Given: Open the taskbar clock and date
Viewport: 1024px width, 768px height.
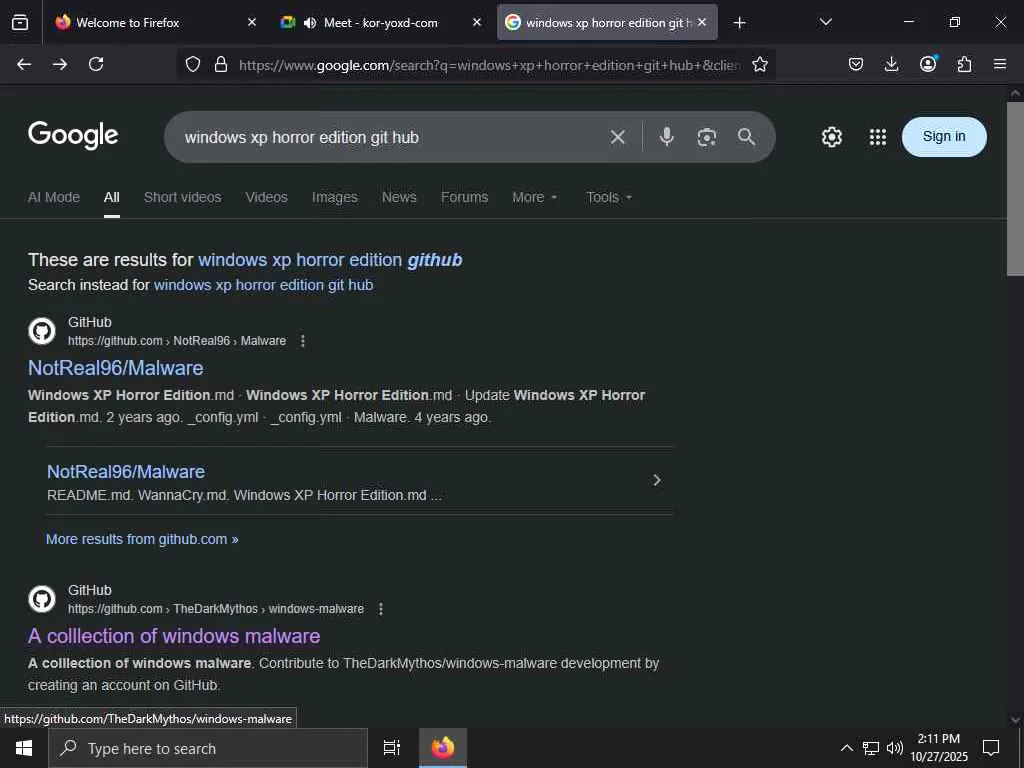Looking at the screenshot, I should tap(939, 748).
